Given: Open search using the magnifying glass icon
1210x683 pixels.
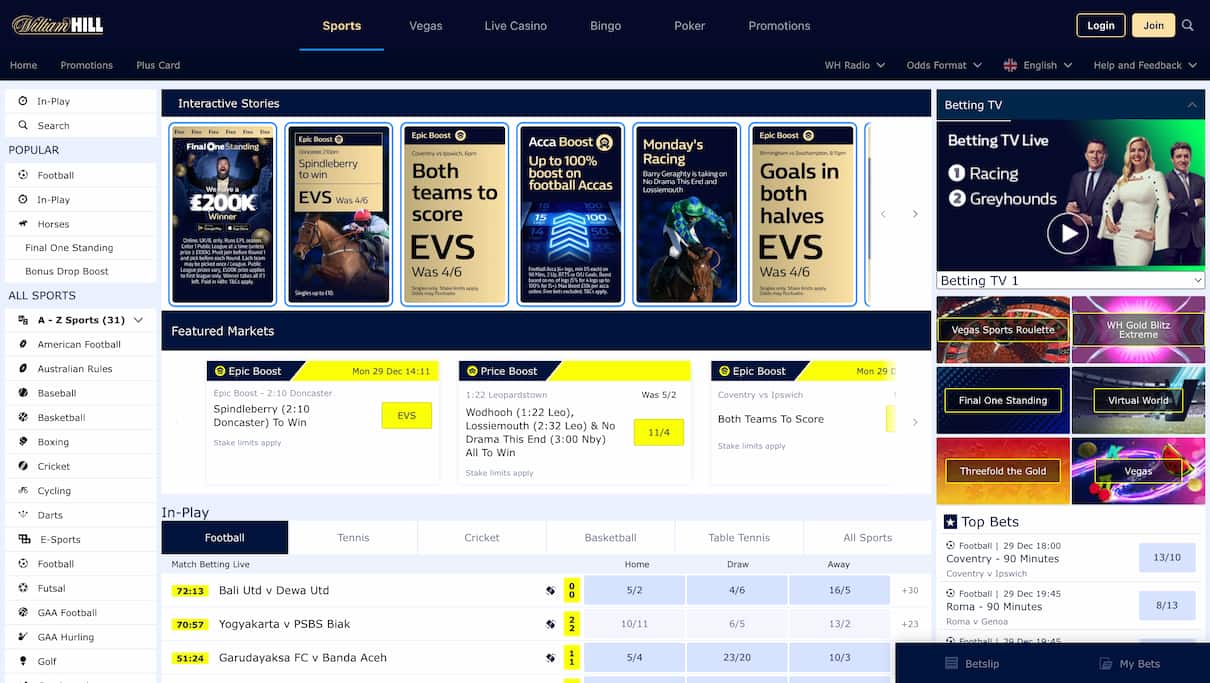Looking at the screenshot, I should pos(1187,25).
